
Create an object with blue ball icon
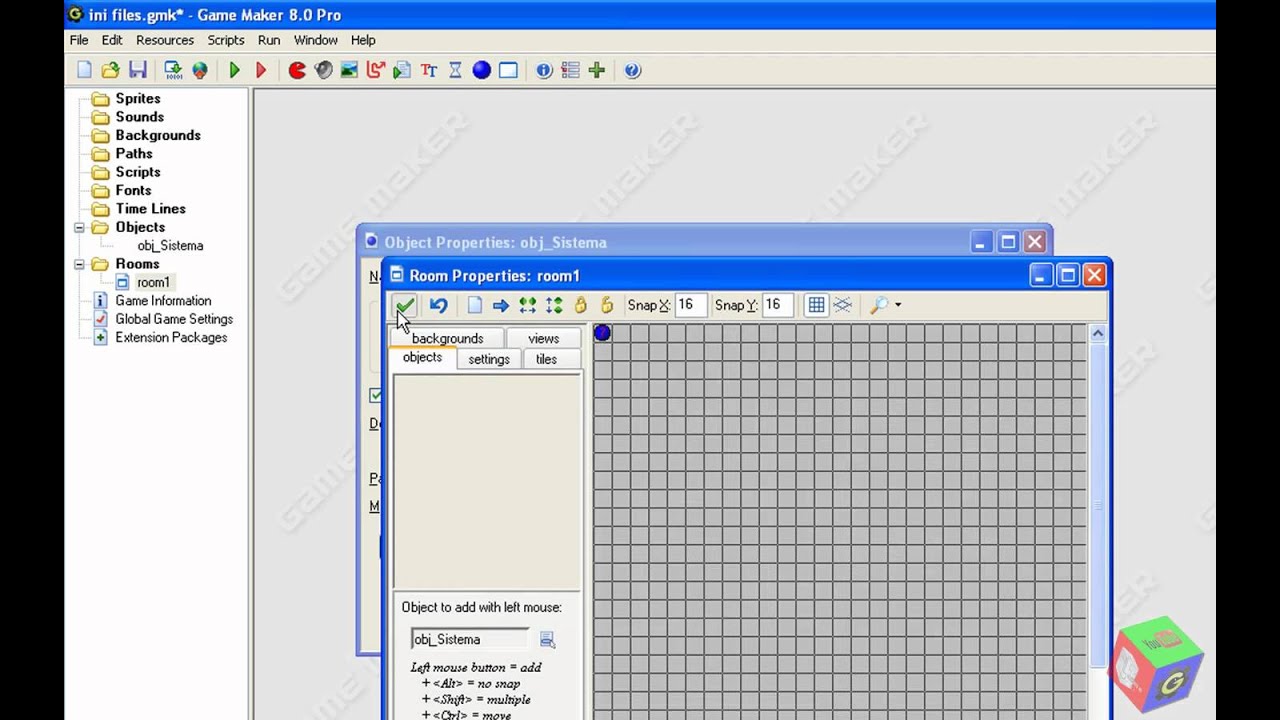pyautogui.click(x=482, y=70)
